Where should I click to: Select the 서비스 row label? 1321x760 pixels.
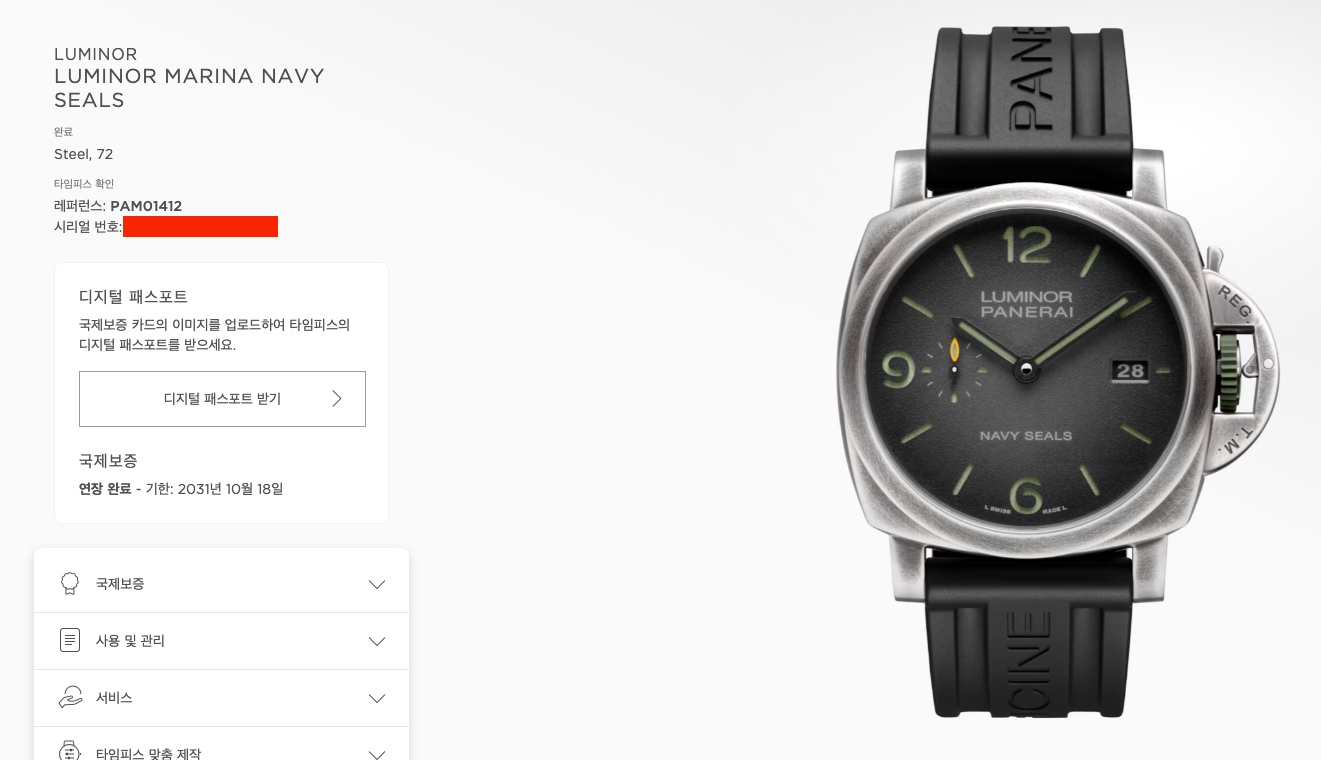114,698
